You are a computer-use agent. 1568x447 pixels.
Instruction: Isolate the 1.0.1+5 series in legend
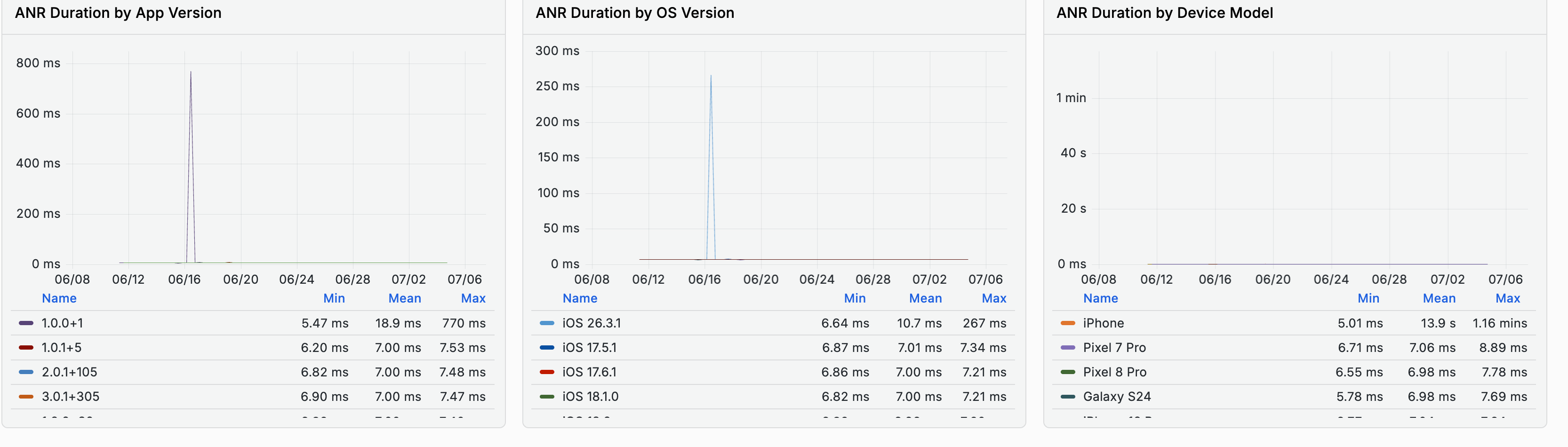(x=62, y=348)
